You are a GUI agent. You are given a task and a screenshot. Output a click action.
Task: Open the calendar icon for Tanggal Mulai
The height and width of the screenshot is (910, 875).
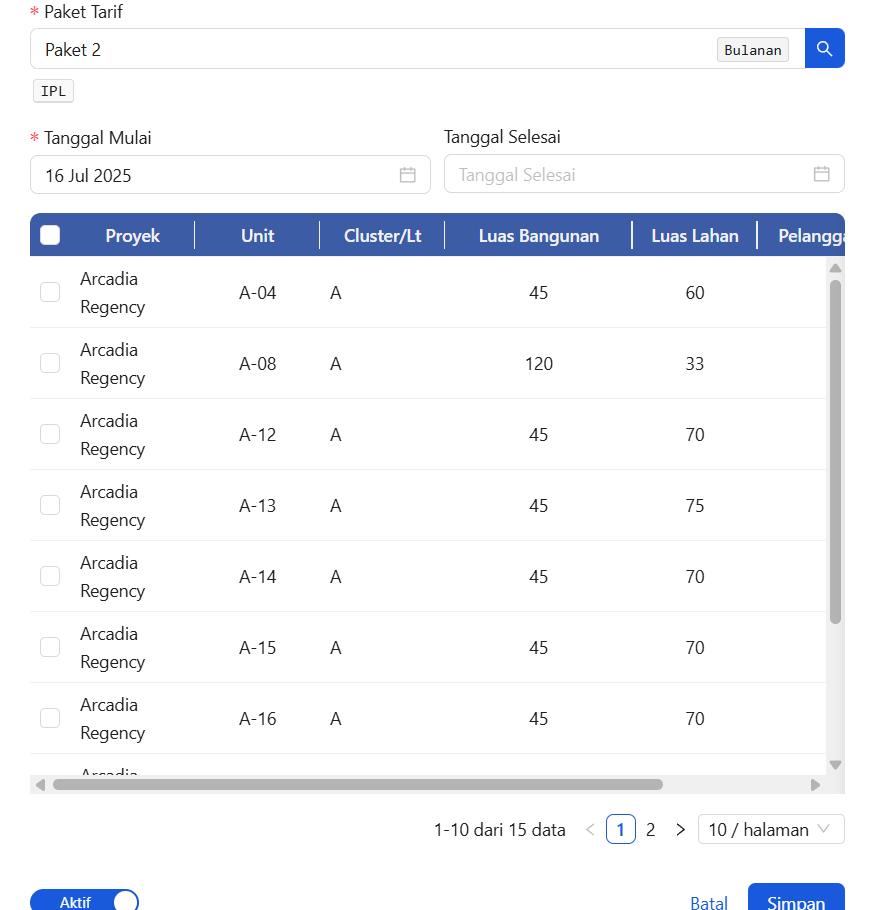[x=407, y=173]
